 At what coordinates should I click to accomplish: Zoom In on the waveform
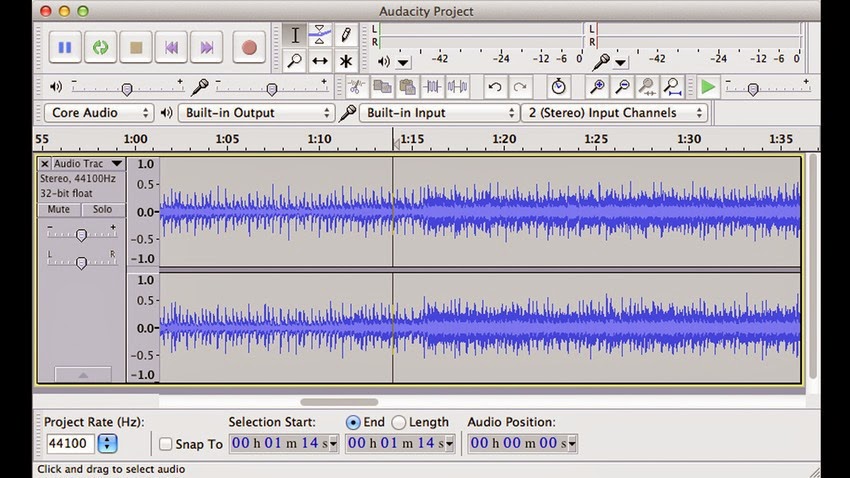click(x=597, y=87)
